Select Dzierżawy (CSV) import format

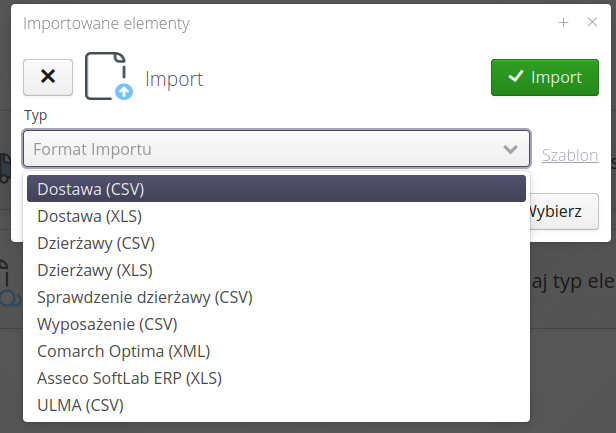(96, 243)
